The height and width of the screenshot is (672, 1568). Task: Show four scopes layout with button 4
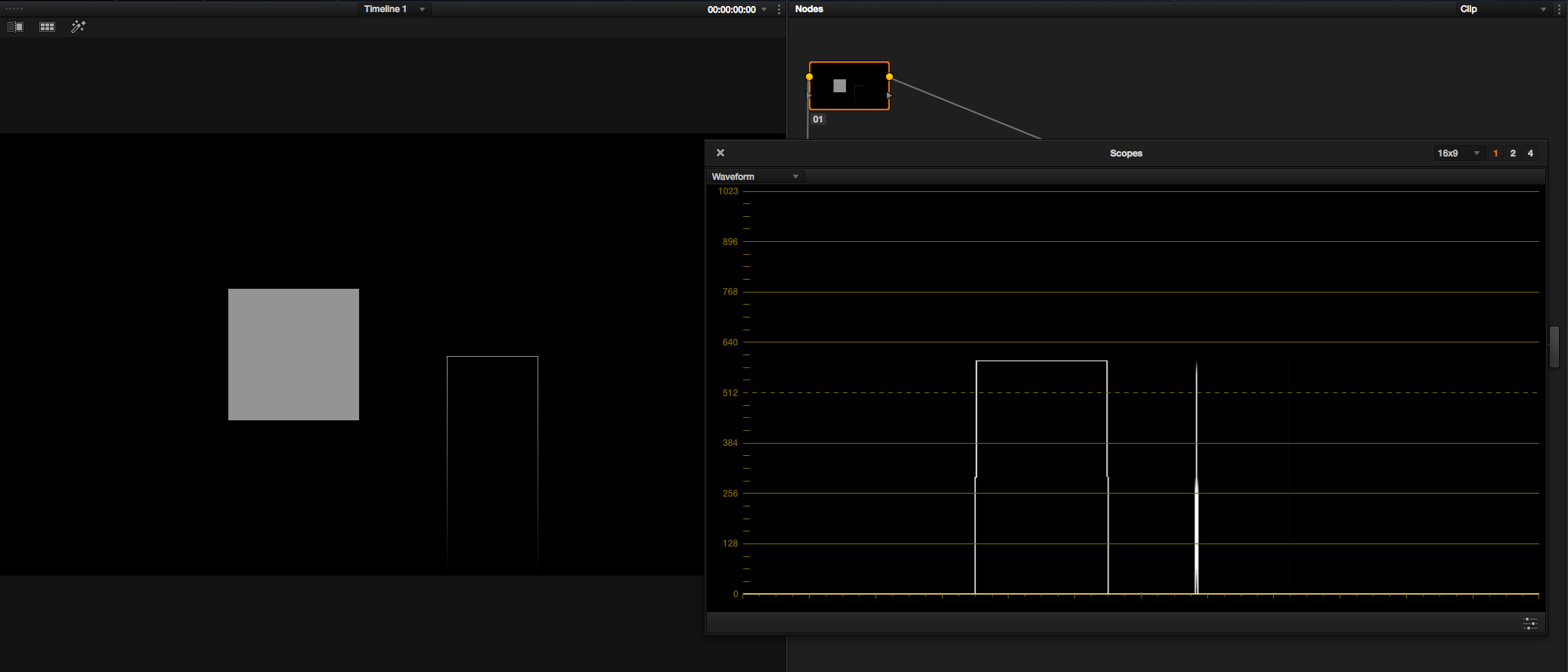(1530, 153)
